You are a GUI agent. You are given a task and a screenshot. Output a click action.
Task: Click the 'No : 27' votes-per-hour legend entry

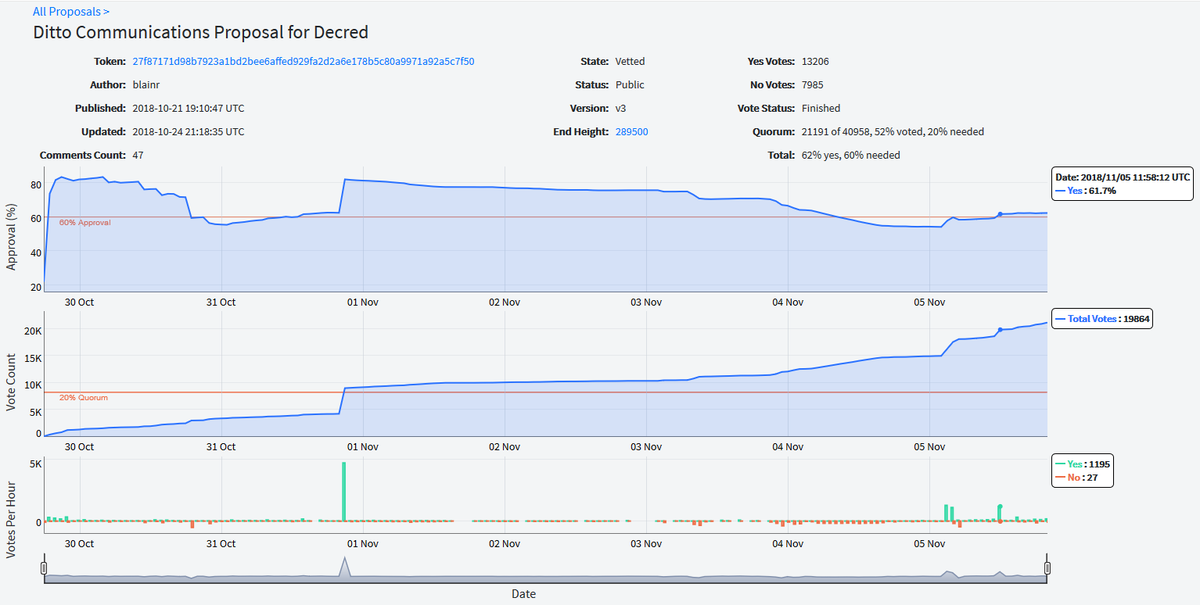click(1078, 478)
